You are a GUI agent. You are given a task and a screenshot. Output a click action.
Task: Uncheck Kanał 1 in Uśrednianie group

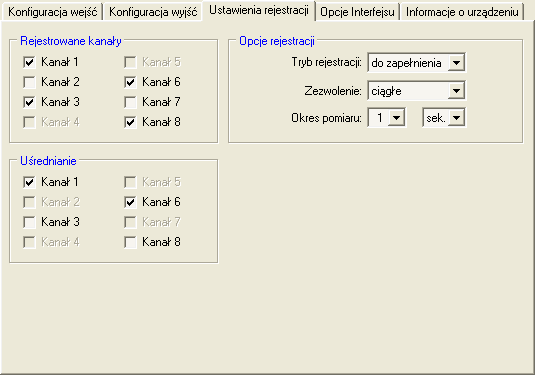[x=29, y=182]
